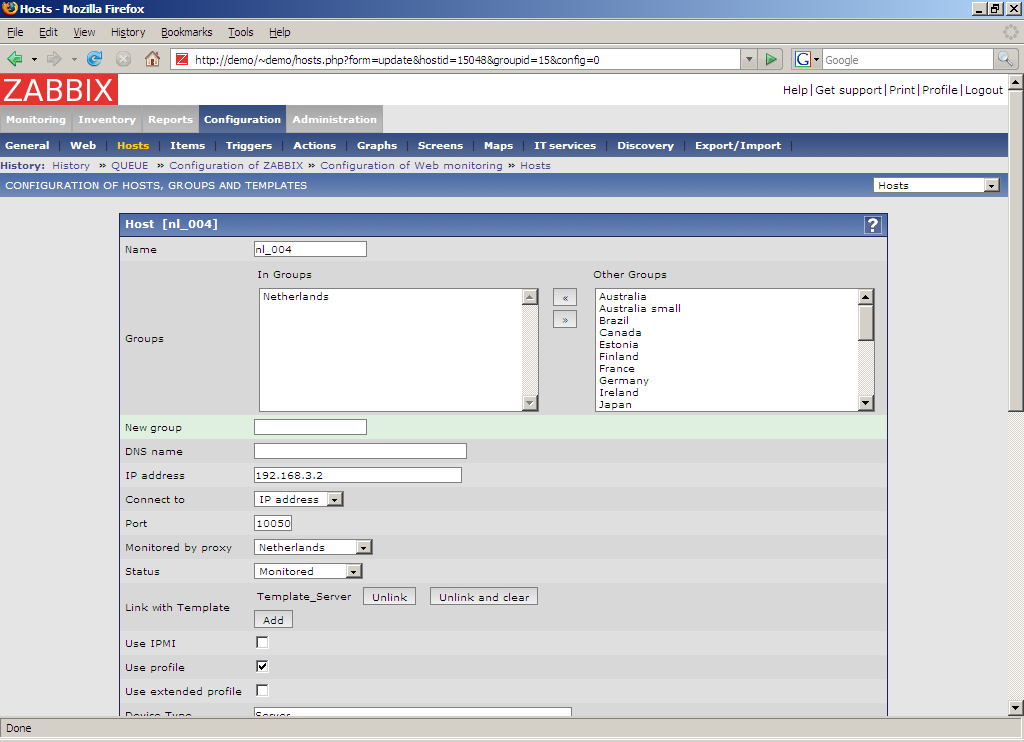This screenshot has width=1024, height=742.
Task: Unlink Template_Server with the Unlink button
Action: click(x=389, y=597)
